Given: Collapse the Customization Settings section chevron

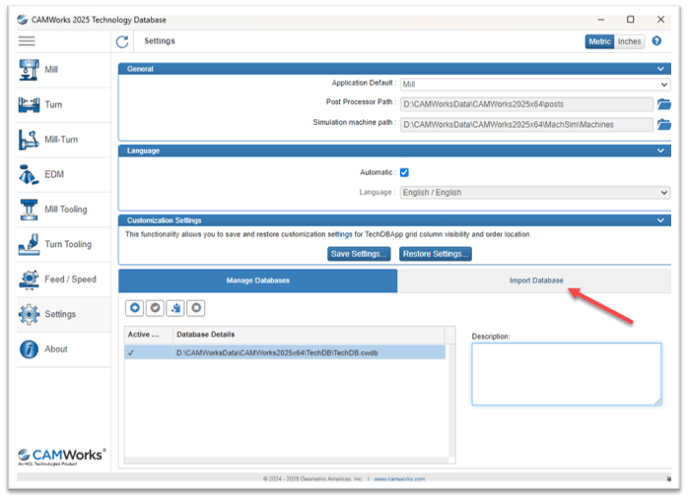Looking at the screenshot, I should [660, 221].
